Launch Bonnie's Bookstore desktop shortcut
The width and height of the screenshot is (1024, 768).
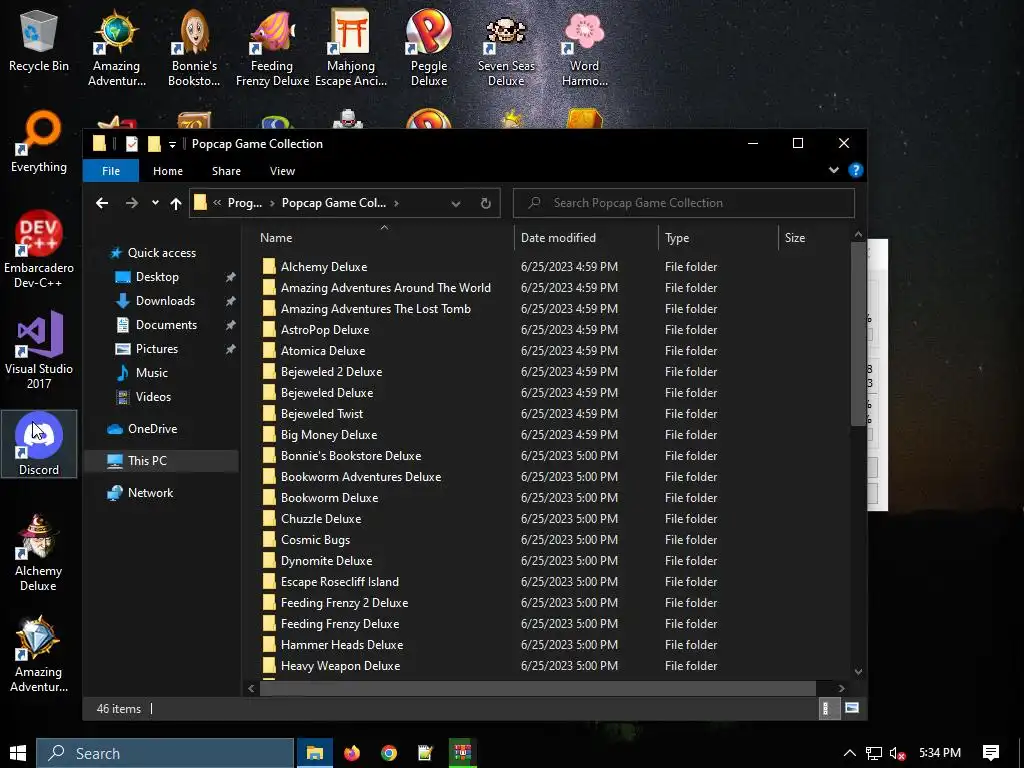194,49
